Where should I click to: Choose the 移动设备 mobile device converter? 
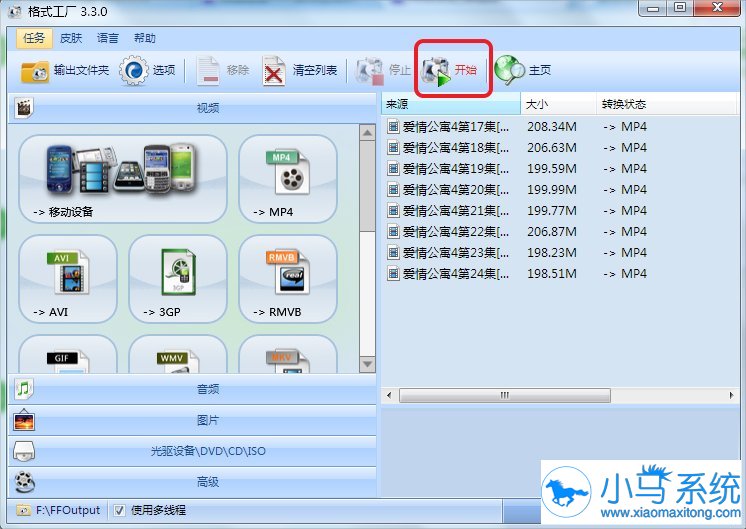[x=123, y=178]
